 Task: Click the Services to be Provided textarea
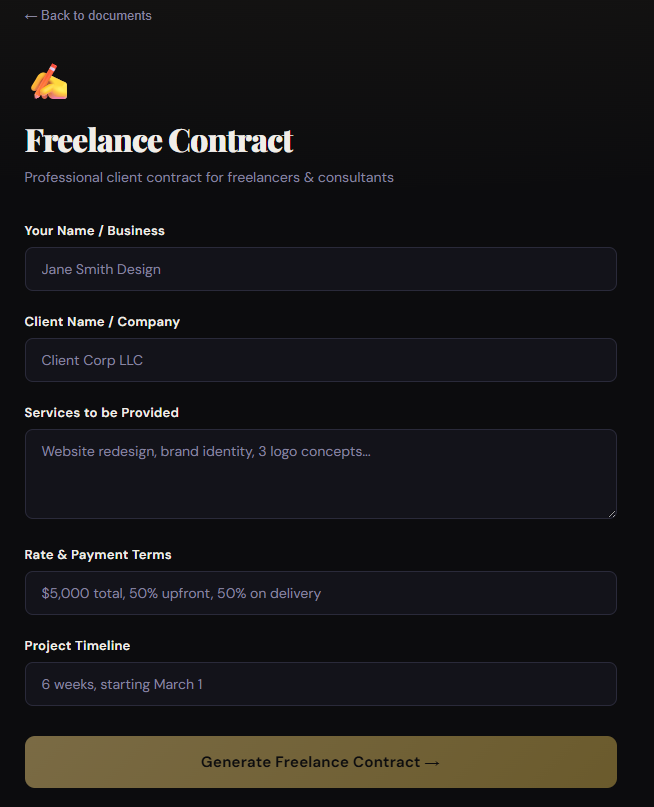coord(320,474)
